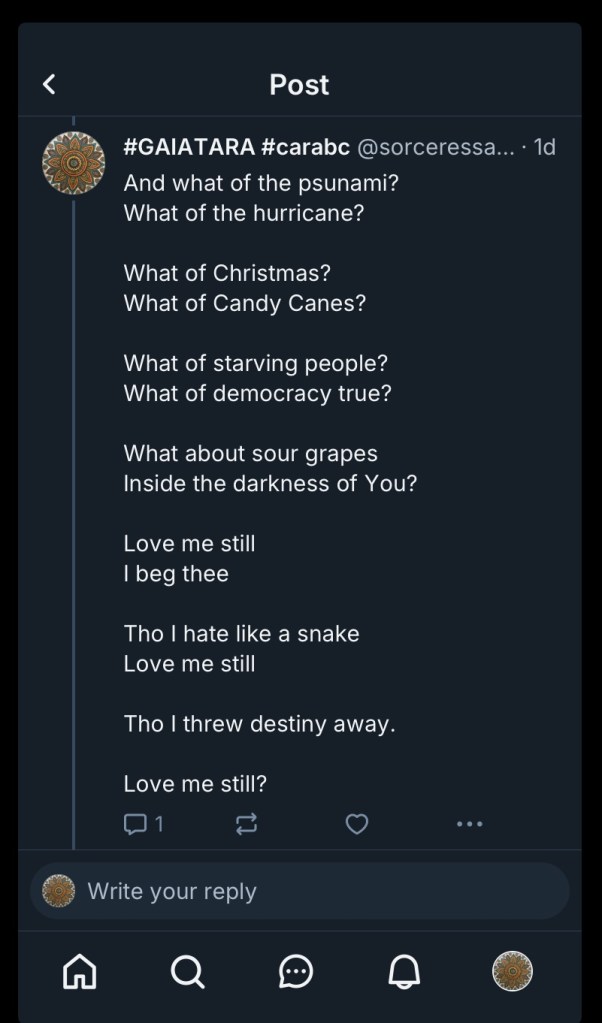The image size is (602, 1023).
Task: Tap the small avatar beside the reply box
Action: [59, 891]
